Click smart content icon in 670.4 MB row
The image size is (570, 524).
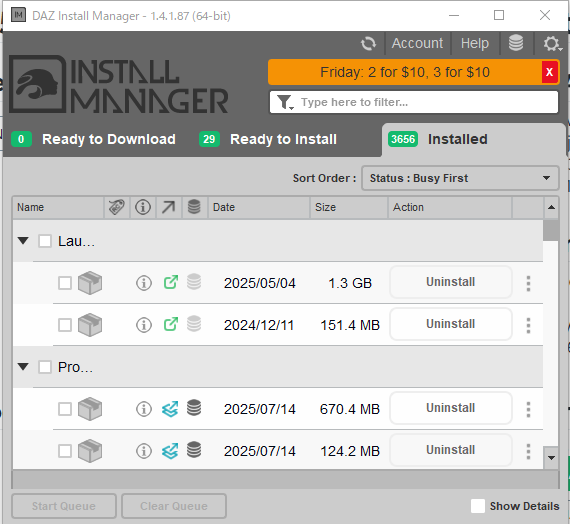point(170,409)
